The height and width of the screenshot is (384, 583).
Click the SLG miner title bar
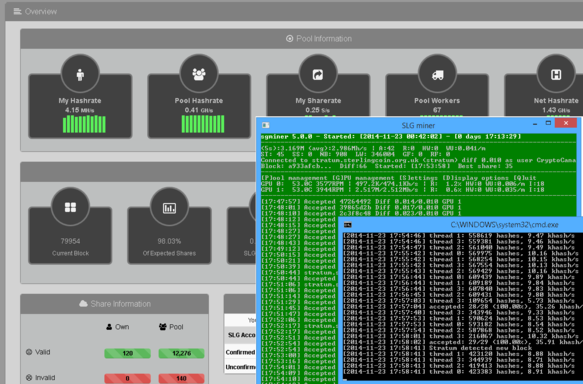click(x=418, y=125)
